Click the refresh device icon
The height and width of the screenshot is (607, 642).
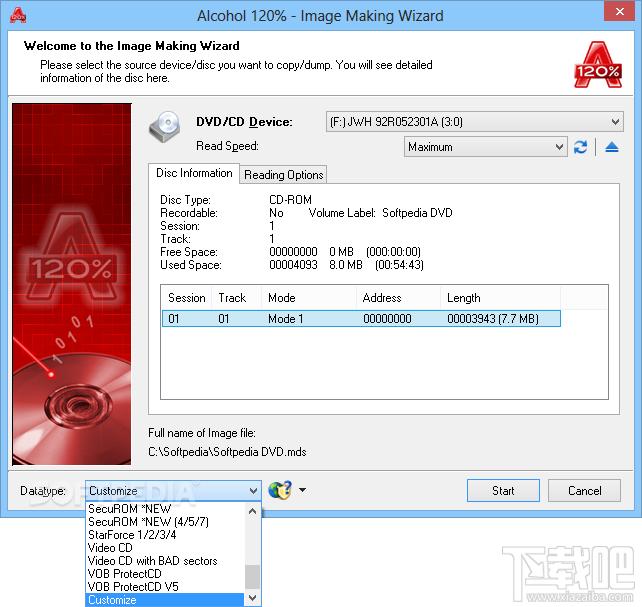coord(580,147)
